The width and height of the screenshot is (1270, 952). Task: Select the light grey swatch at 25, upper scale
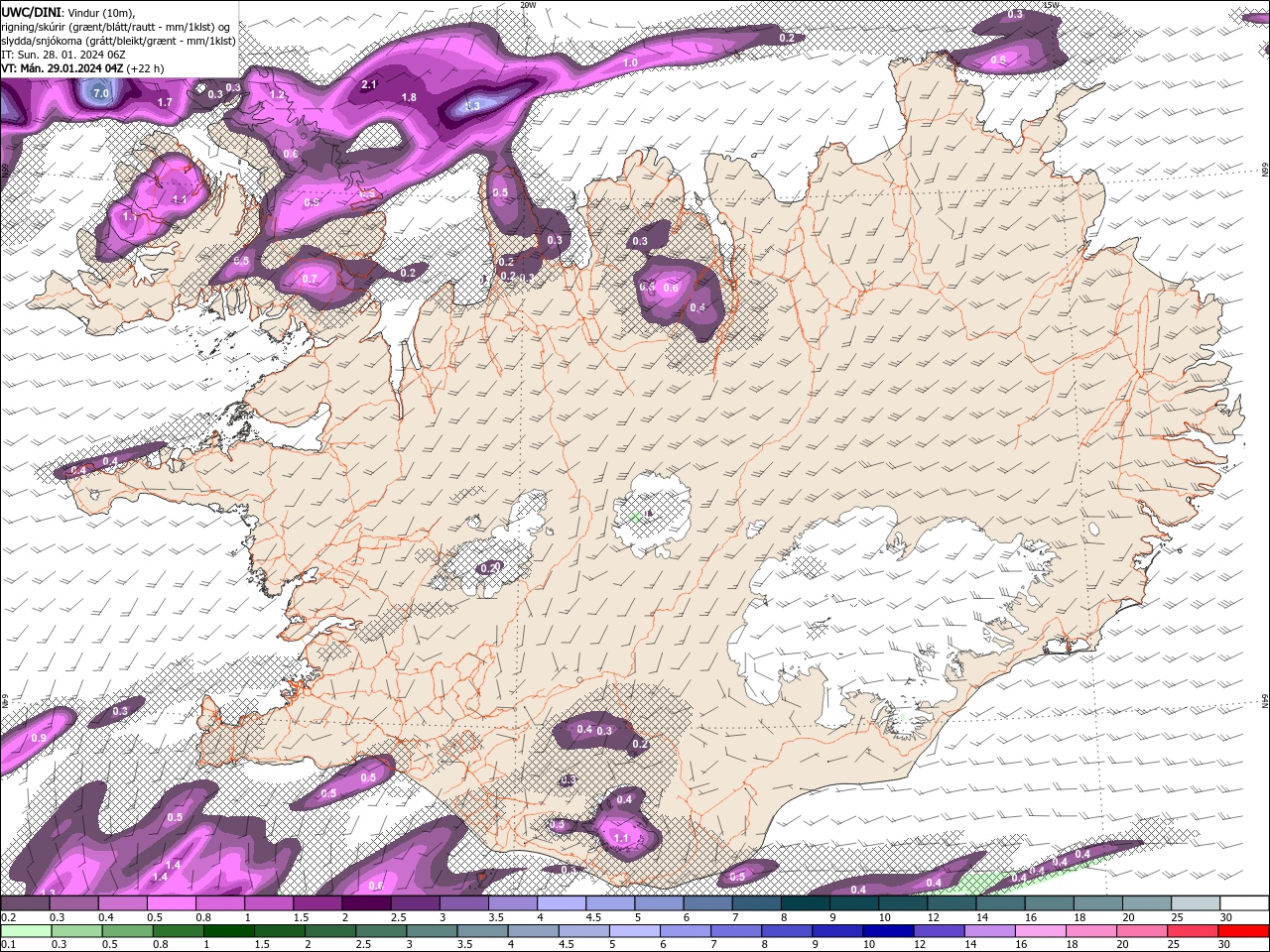click(1196, 903)
